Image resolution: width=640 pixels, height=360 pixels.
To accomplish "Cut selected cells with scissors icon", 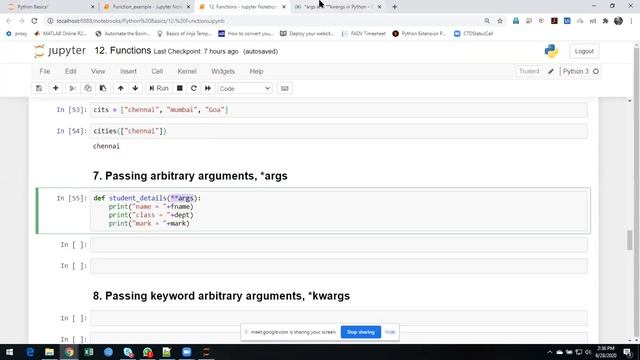I will tap(73, 88).
